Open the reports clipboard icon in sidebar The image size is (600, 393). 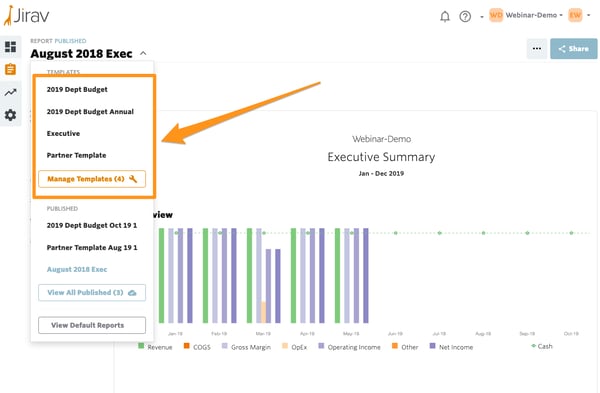[10, 69]
